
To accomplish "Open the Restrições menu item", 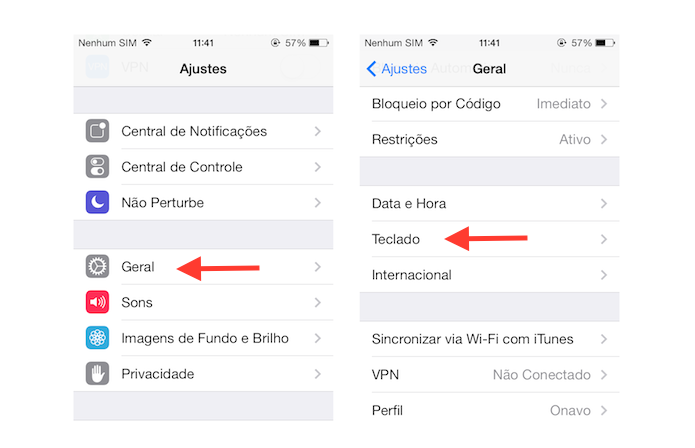I will [x=489, y=139].
